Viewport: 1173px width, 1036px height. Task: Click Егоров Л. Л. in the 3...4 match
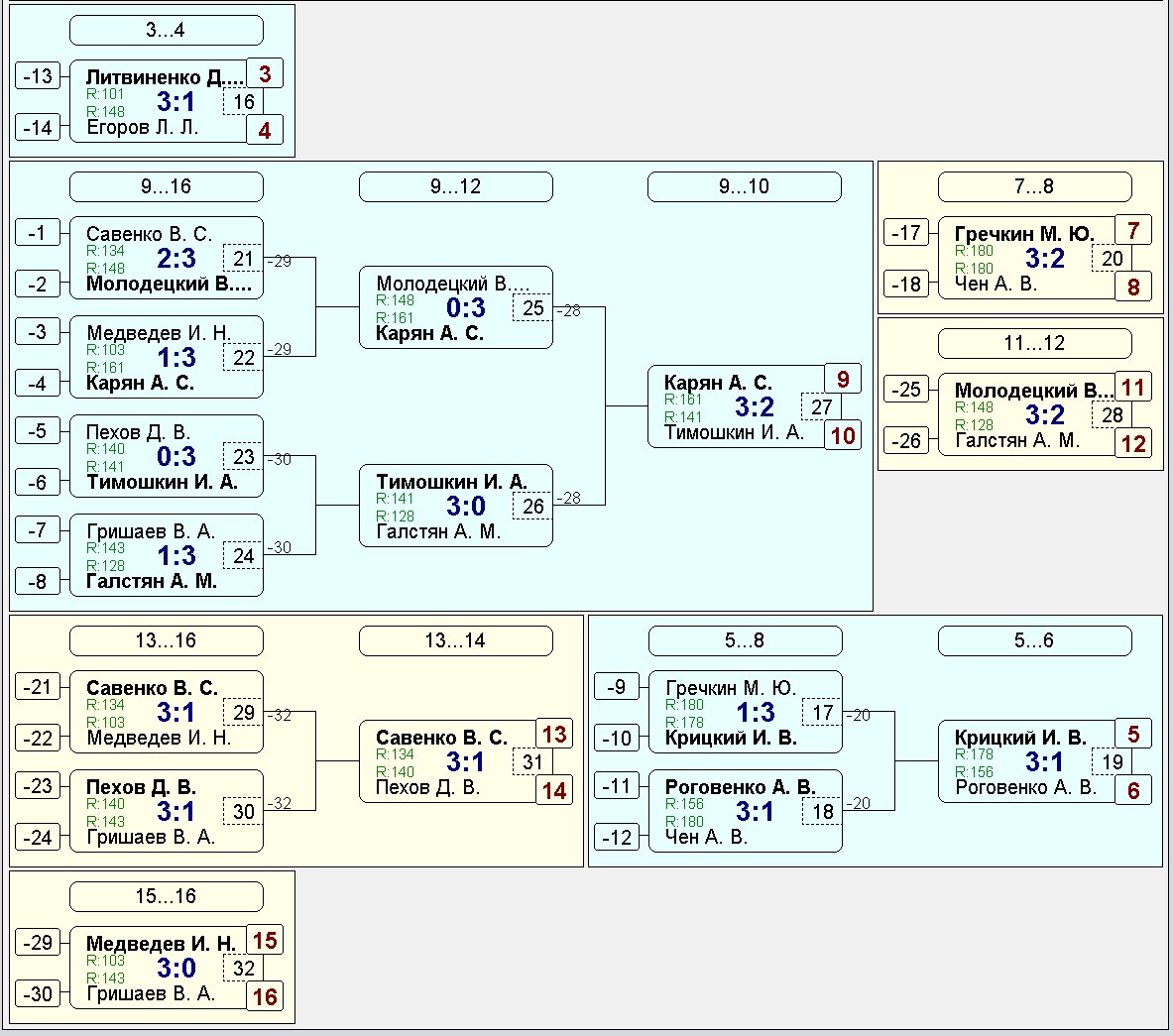(142, 127)
